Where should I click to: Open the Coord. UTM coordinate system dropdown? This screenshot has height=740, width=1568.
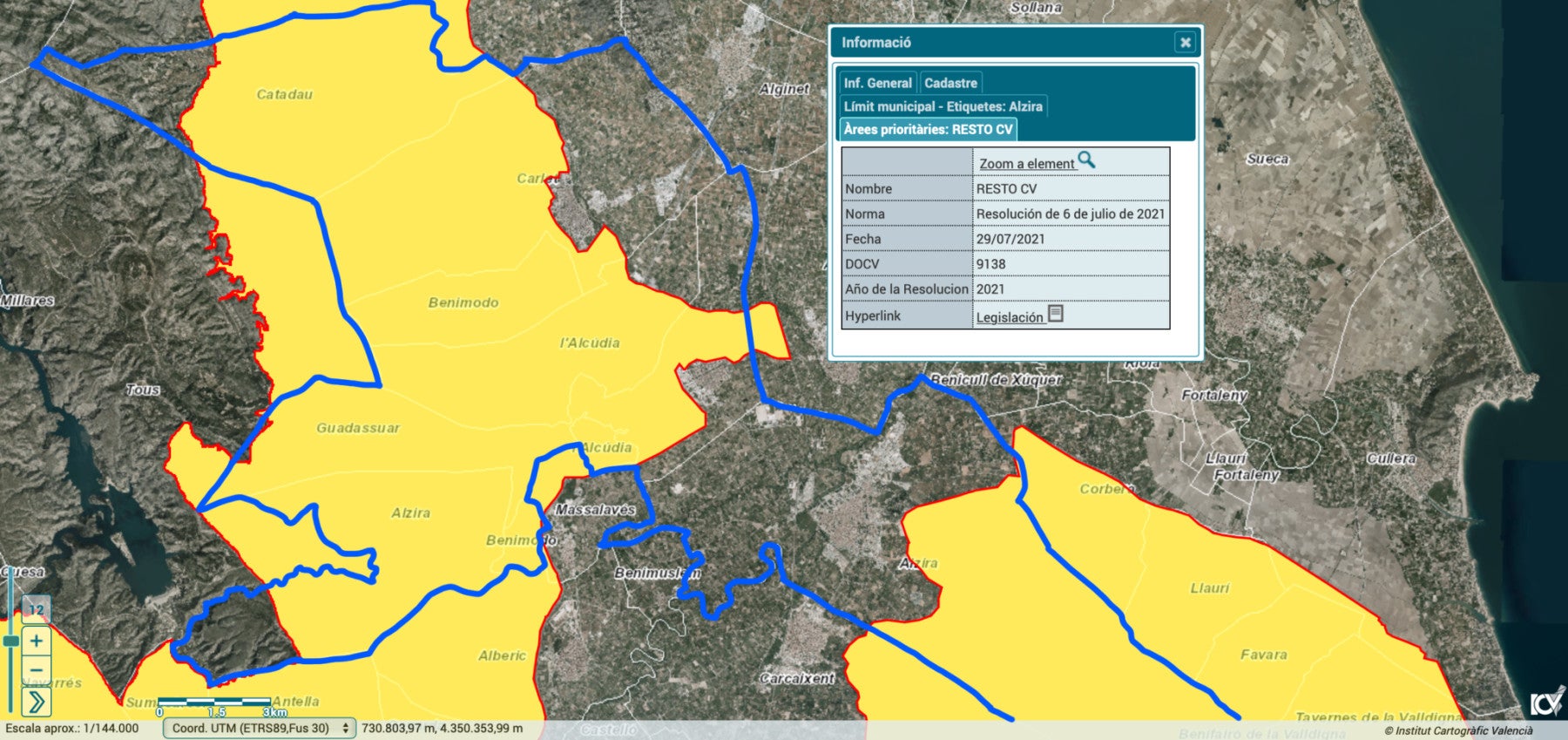click(259, 728)
